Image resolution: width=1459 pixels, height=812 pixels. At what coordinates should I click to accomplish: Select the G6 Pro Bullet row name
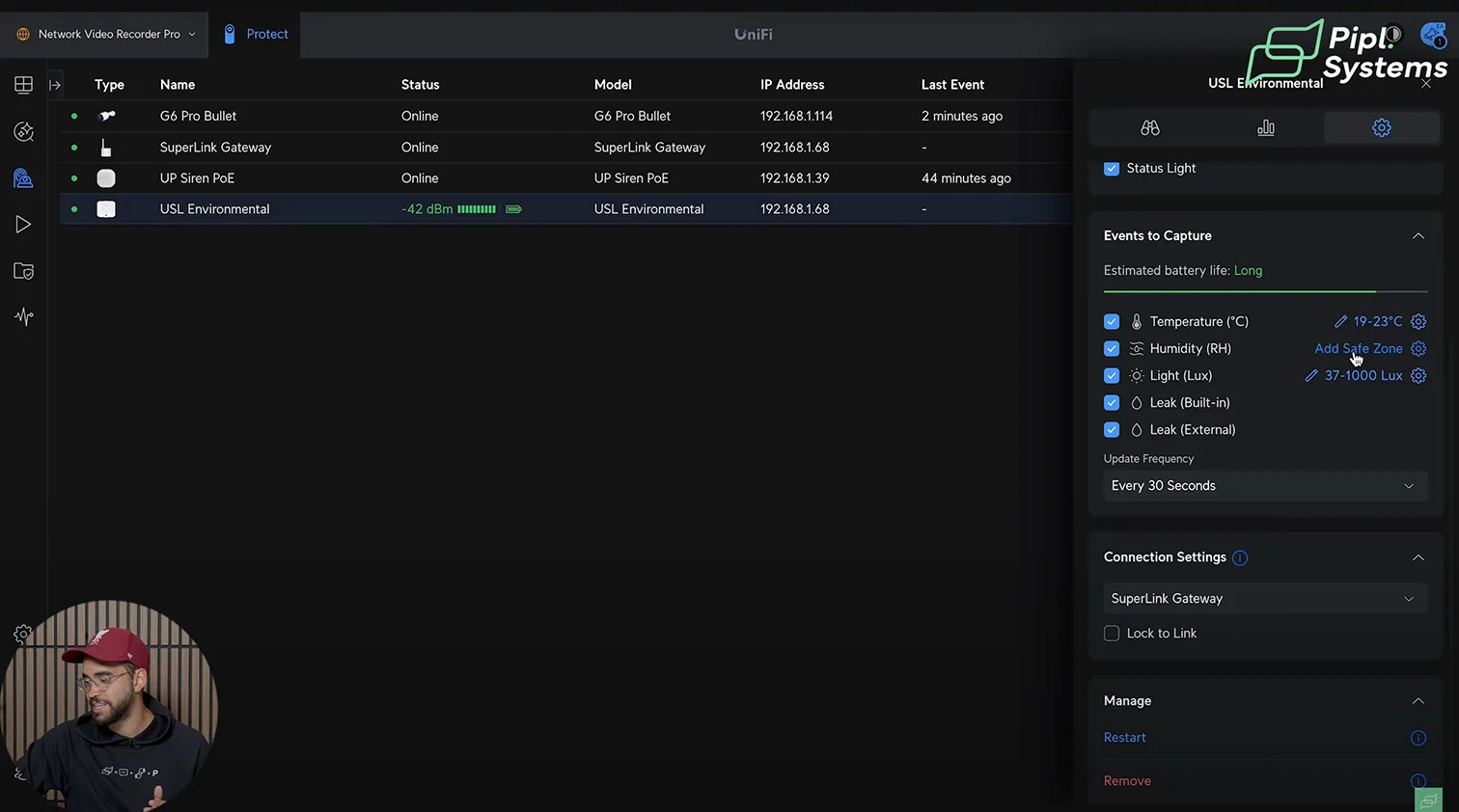(x=198, y=116)
